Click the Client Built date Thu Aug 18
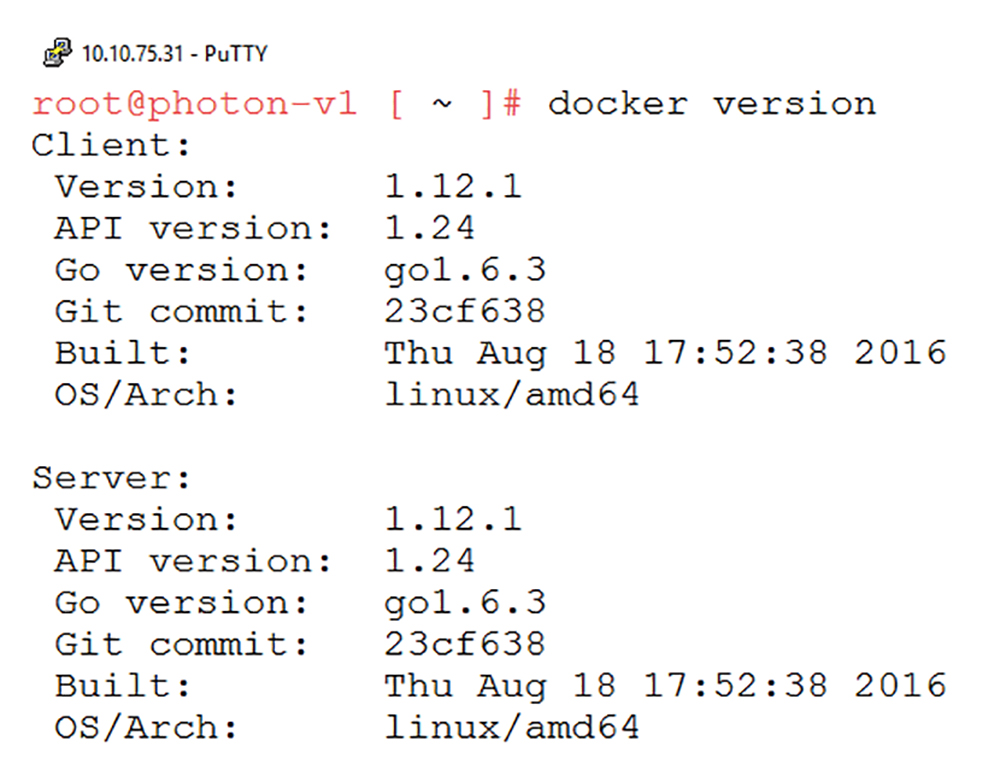 tap(501, 353)
